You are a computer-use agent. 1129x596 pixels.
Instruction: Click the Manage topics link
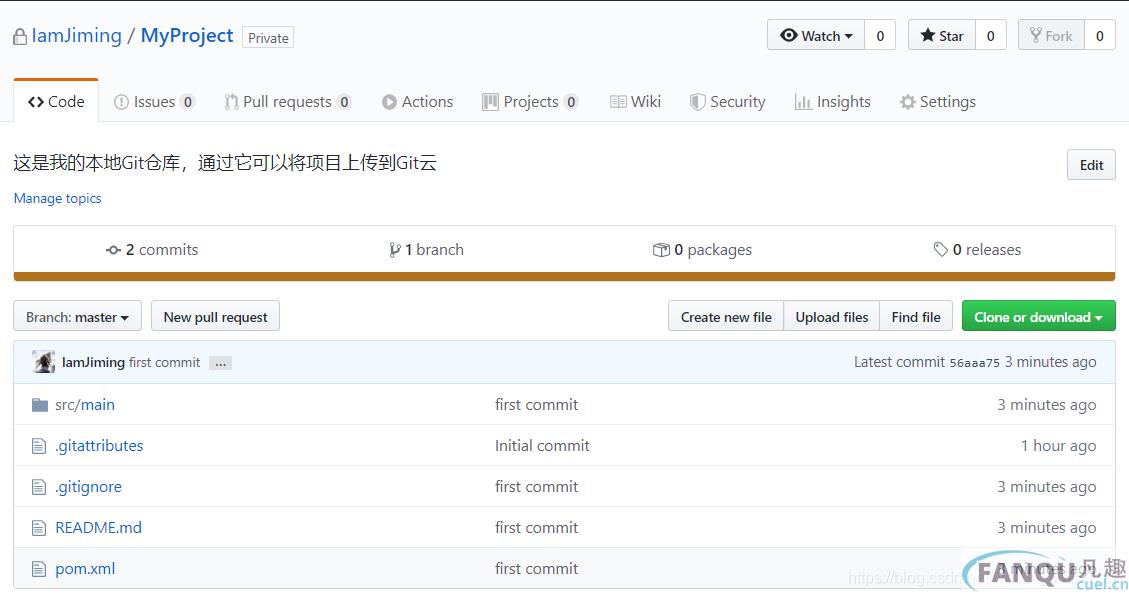(x=58, y=198)
